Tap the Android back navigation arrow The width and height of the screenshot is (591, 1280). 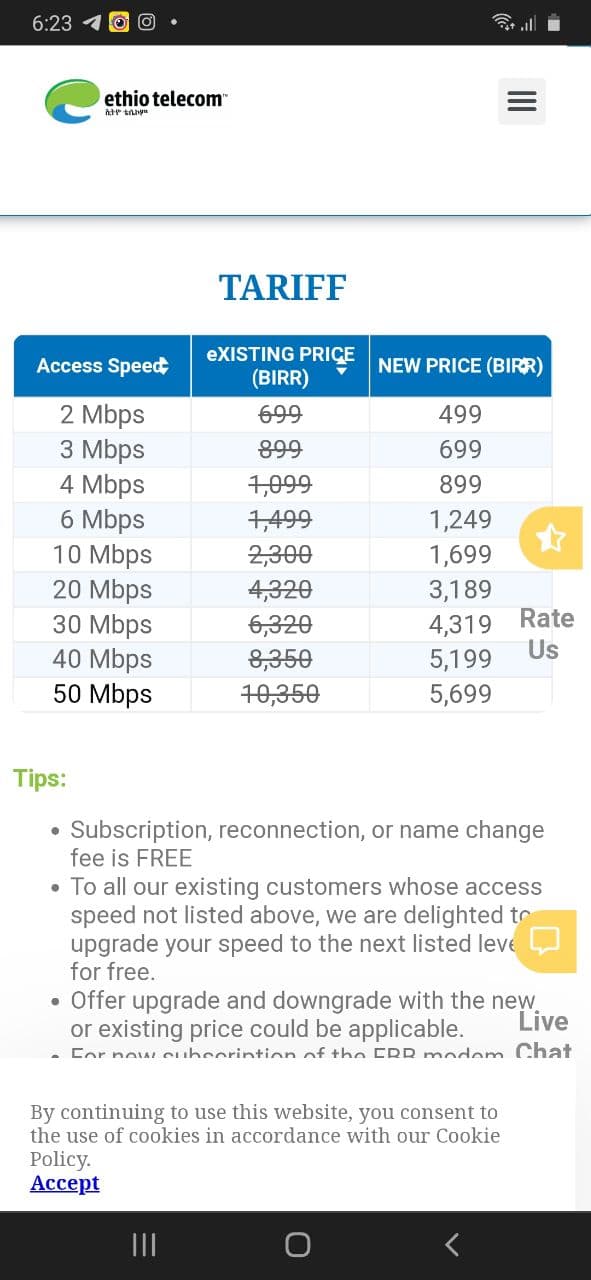(452, 1244)
